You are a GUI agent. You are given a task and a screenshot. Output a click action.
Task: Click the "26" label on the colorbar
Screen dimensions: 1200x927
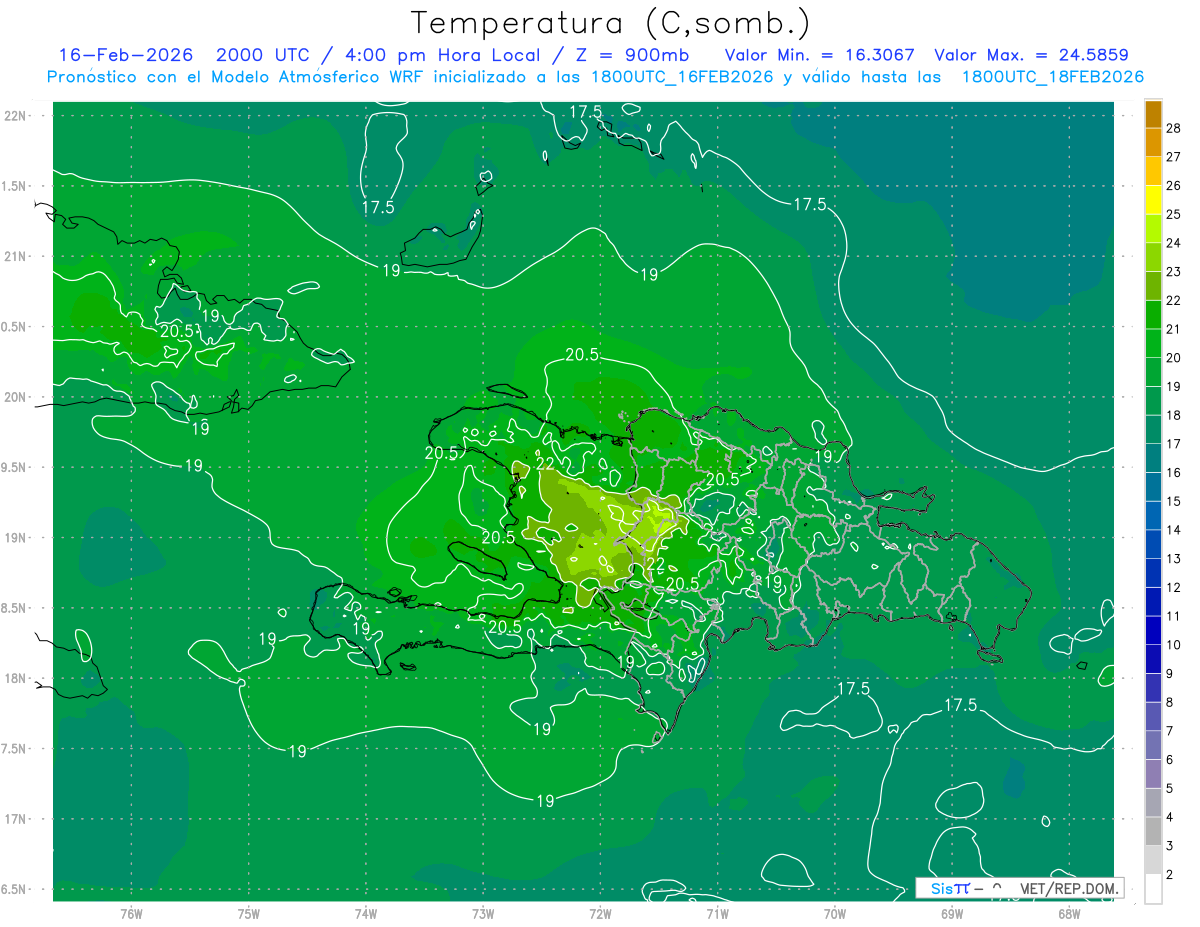tap(1174, 185)
